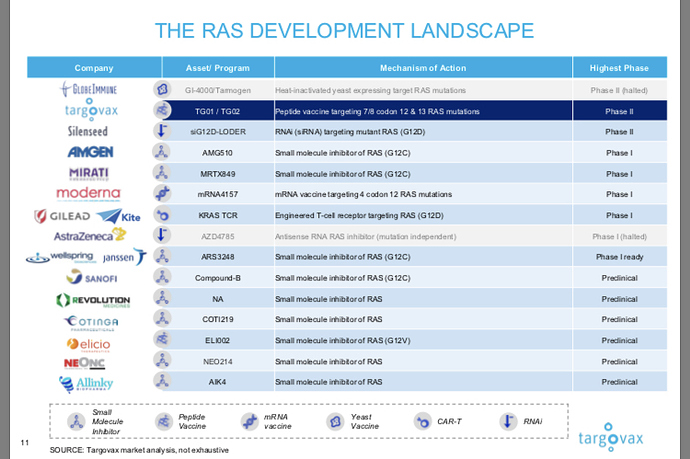The image size is (690, 459).
Task: Click yeast vaccine icon beside GI-4000/Tarmogen
Action: tap(162, 89)
